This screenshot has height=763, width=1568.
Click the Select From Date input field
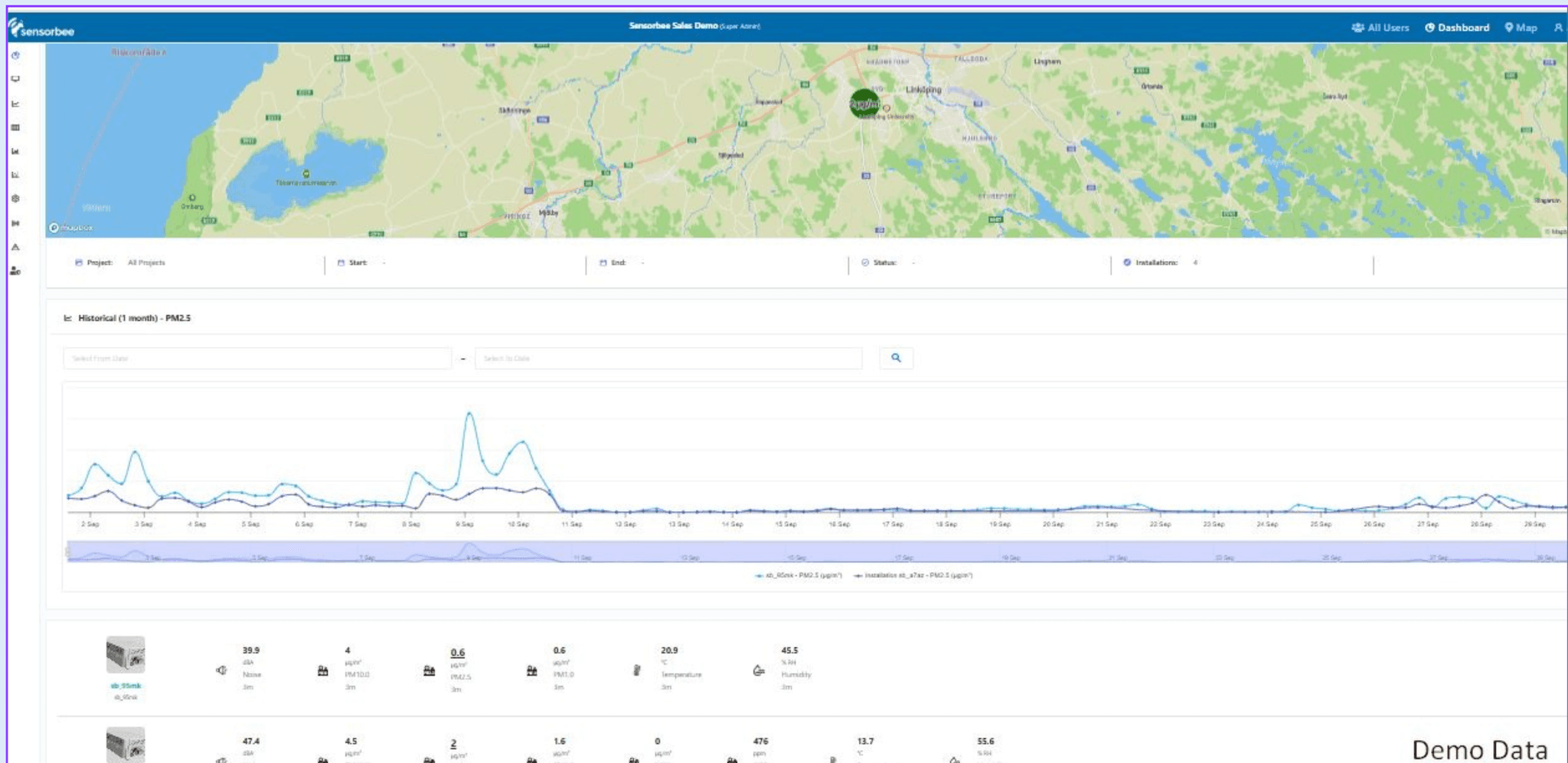256,359
